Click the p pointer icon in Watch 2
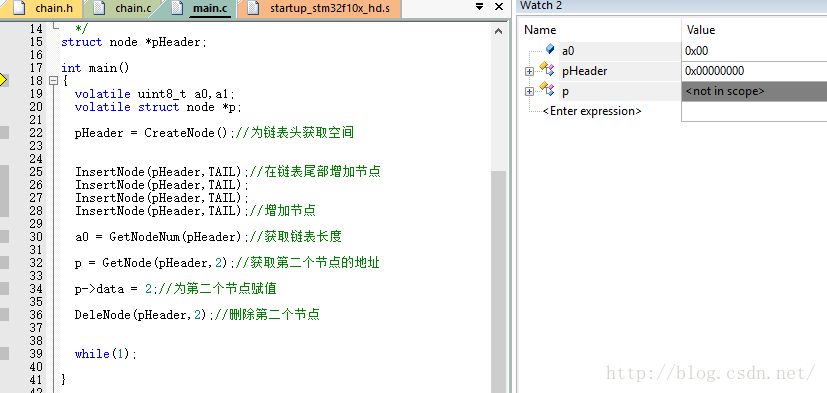This screenshot has width=827, height=393. point(546,90)
